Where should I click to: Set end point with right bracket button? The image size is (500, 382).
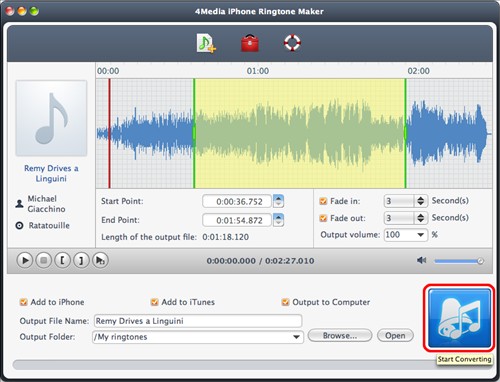81,260
